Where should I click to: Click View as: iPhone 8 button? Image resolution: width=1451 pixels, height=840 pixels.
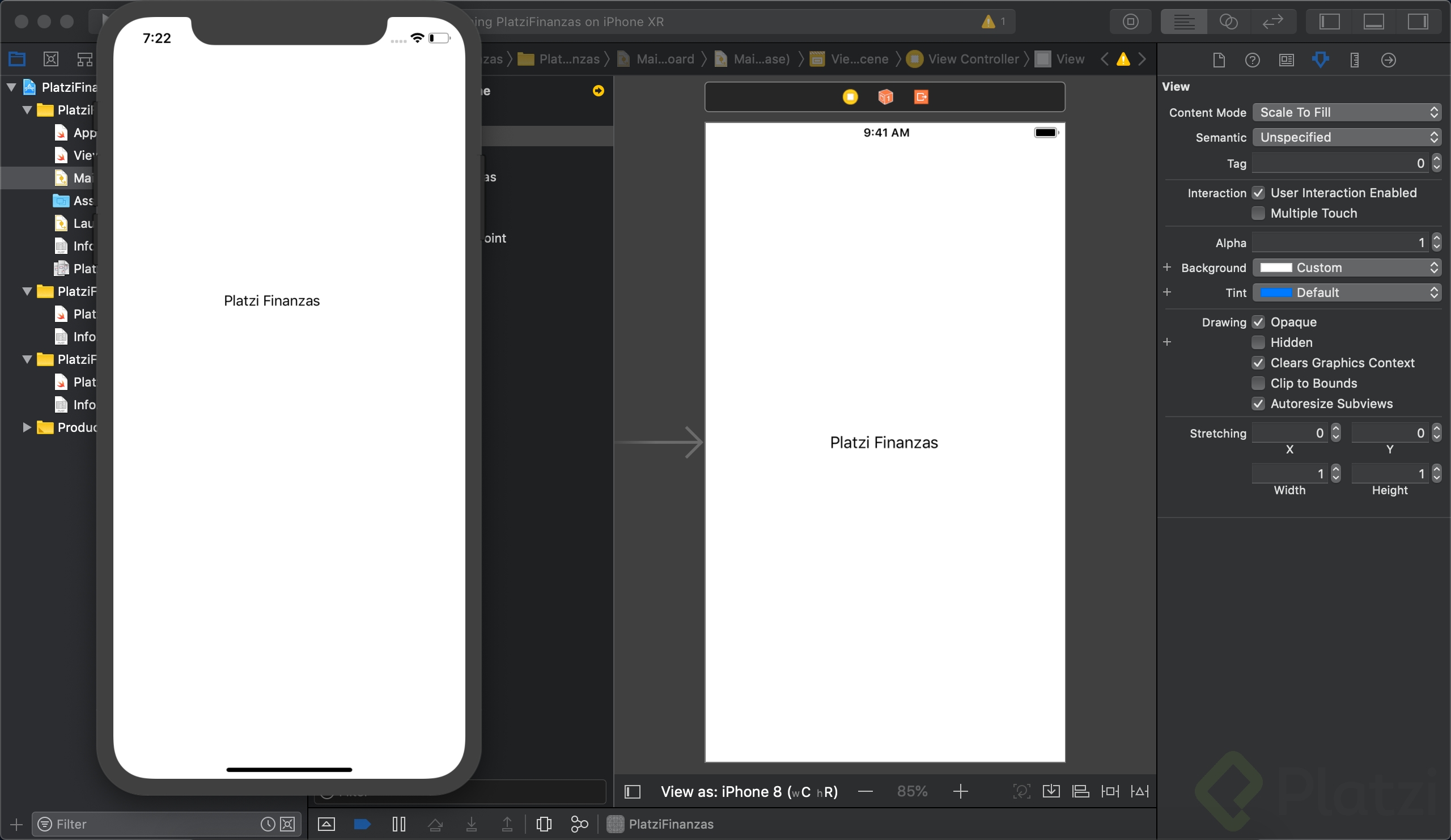[749, 792]
